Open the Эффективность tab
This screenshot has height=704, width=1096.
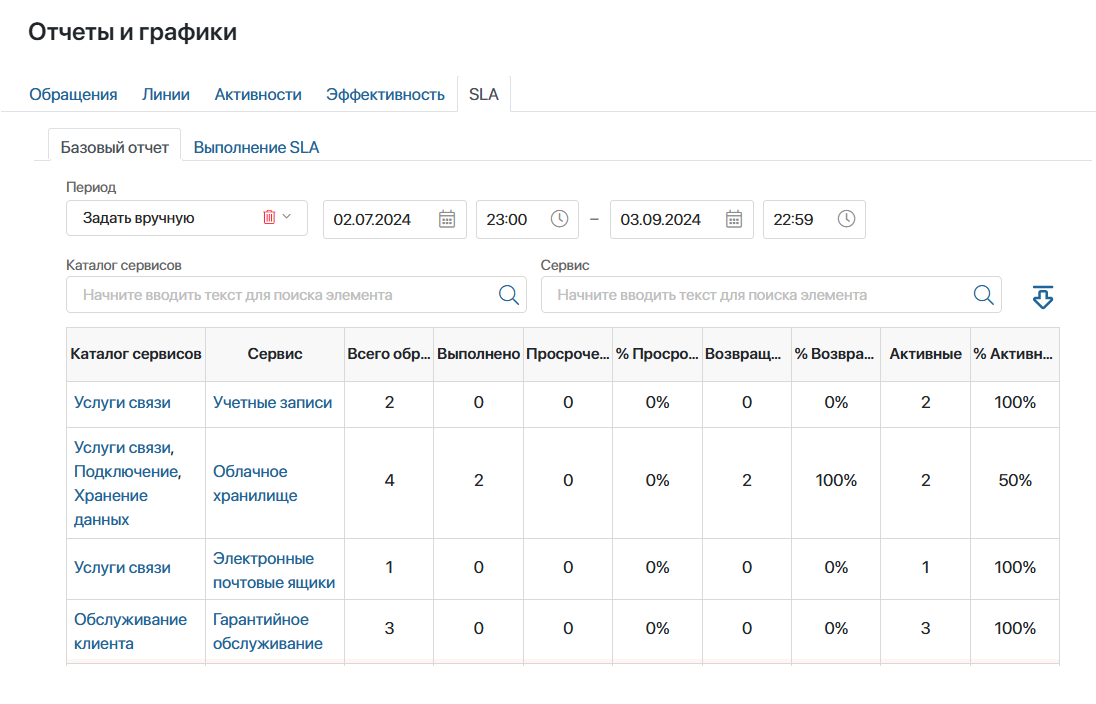coord(385,94)
